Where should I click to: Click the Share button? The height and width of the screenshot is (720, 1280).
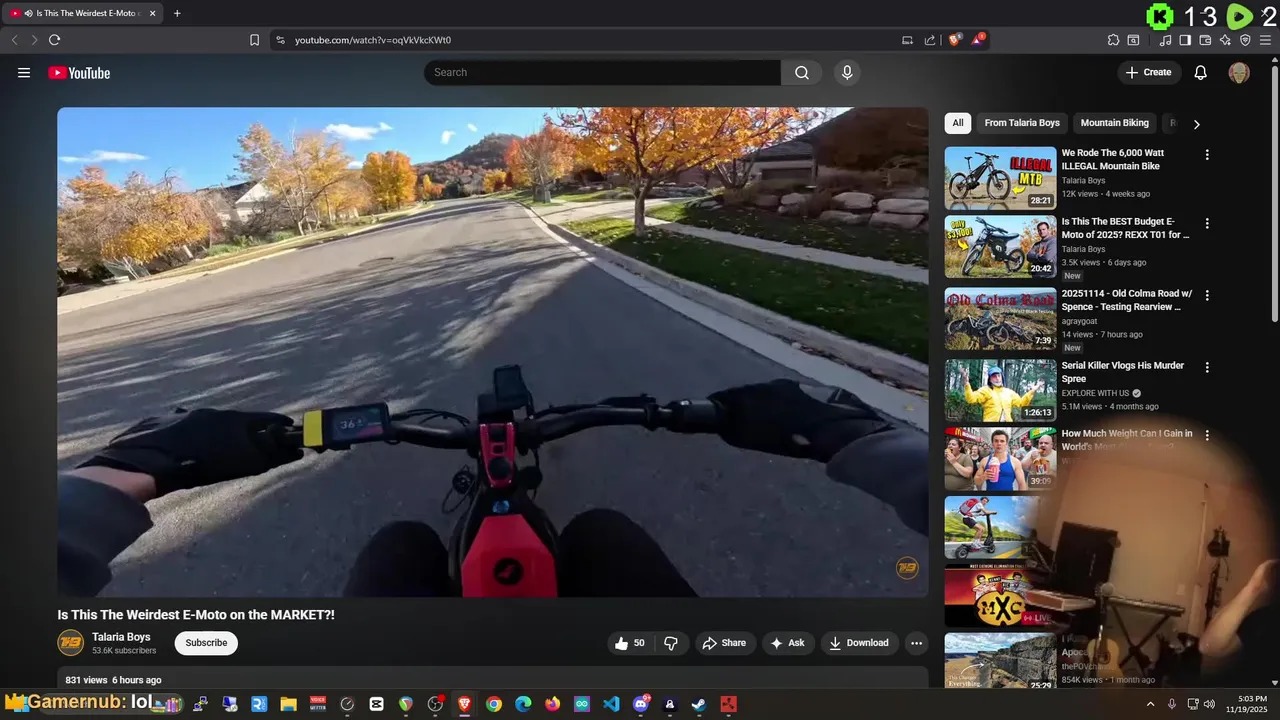point(724,643)
